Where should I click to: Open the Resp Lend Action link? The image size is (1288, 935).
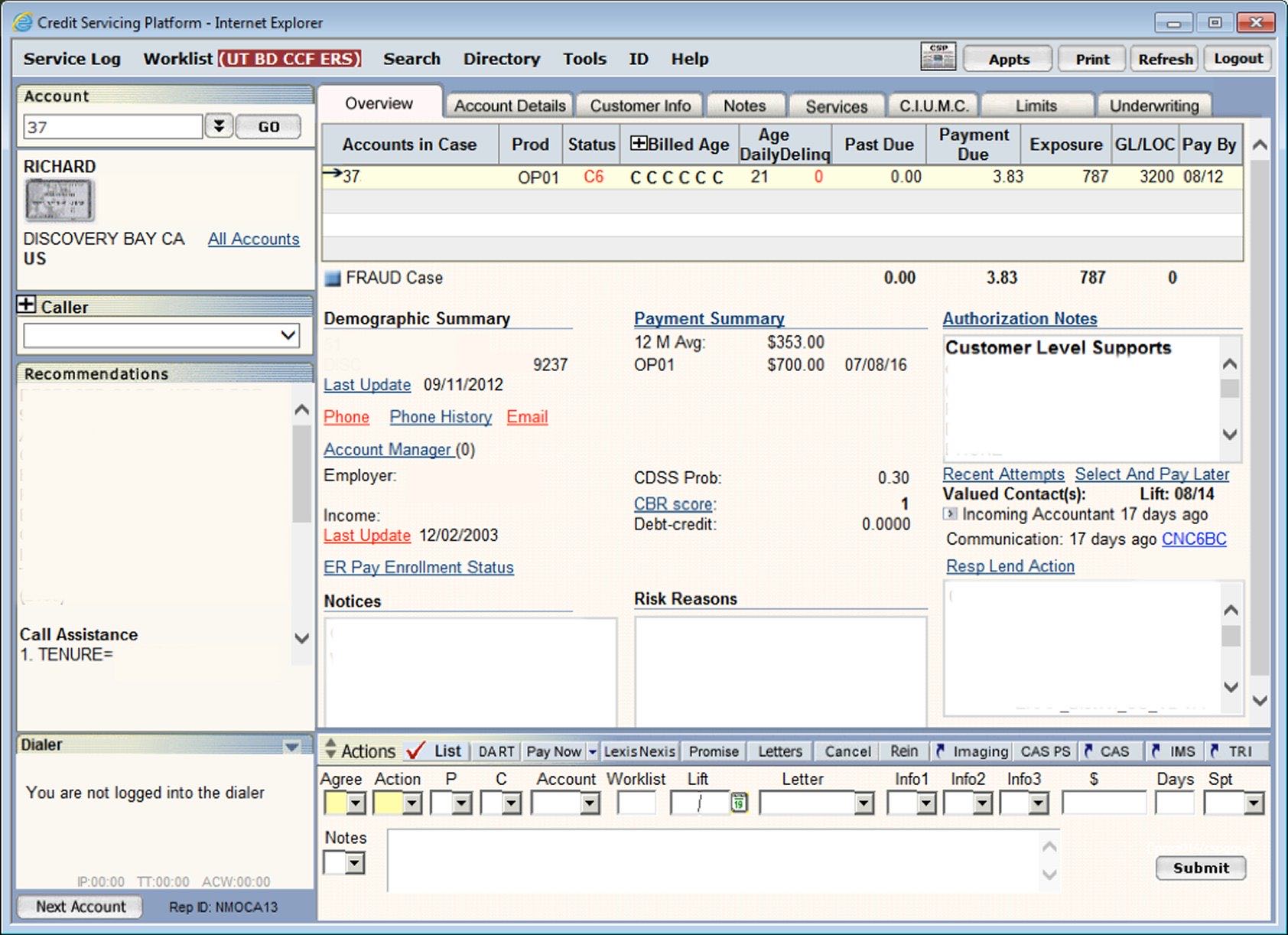tap(1010, 566)
